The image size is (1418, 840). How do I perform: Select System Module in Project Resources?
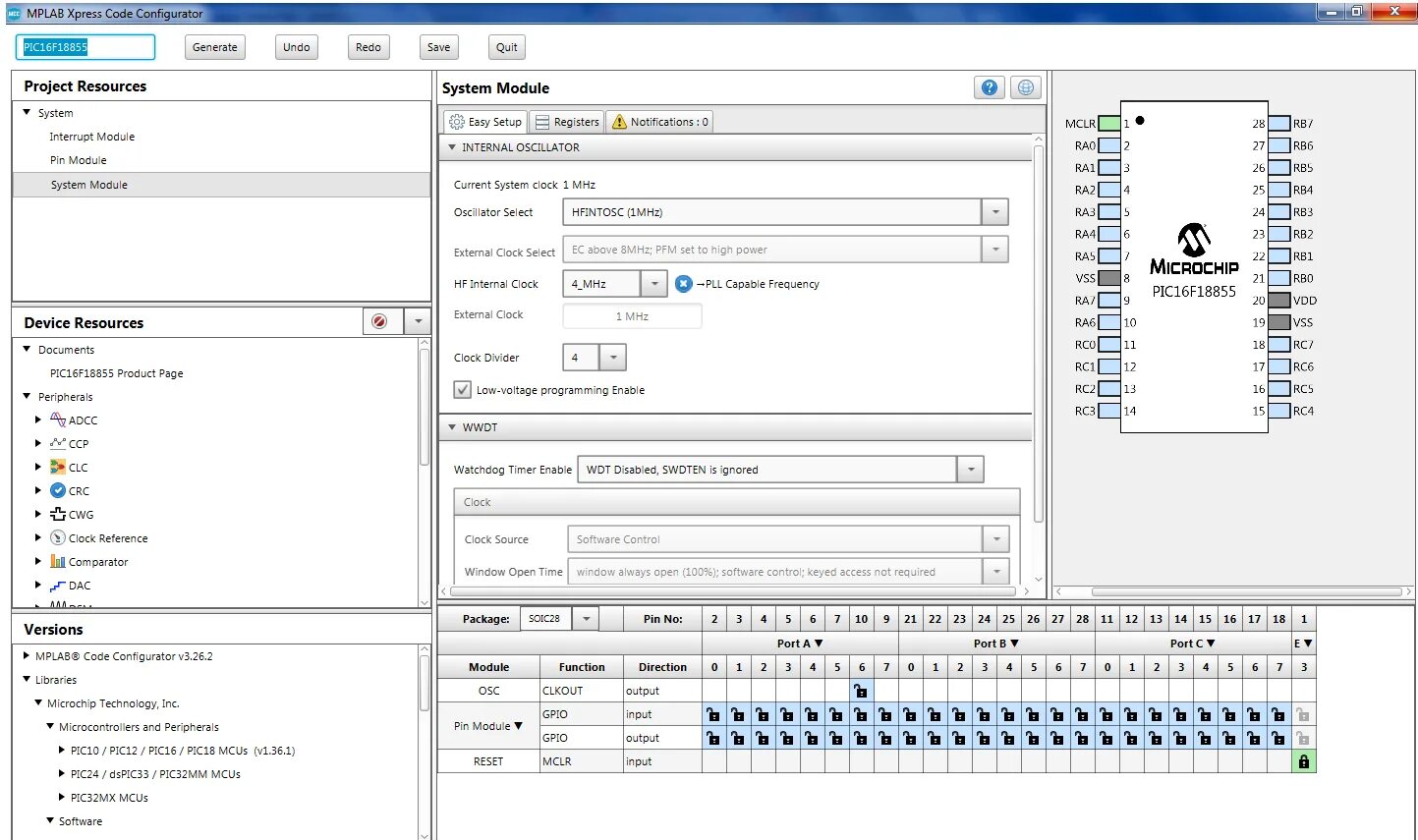221,185
